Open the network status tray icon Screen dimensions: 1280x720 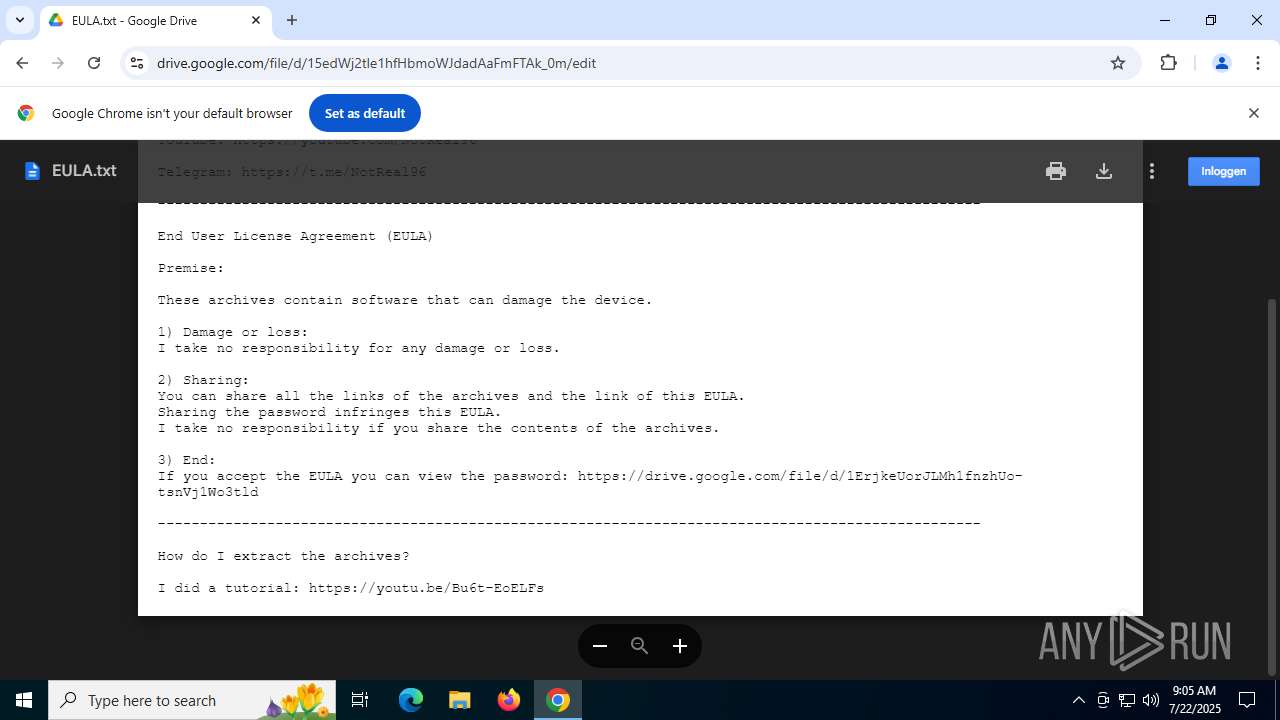tap(1127, 700)
